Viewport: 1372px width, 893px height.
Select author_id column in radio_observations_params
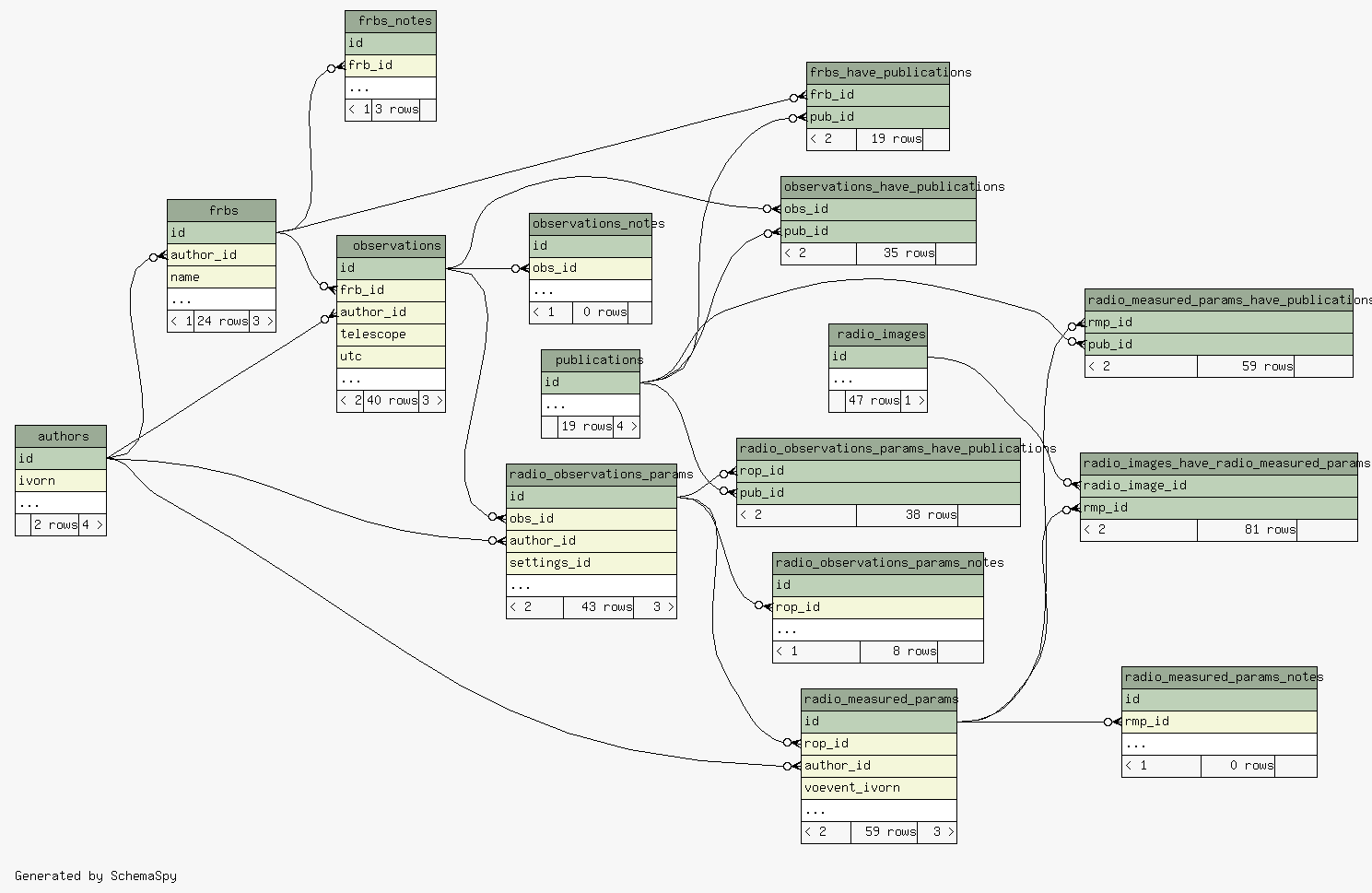[x=592, y=541]
